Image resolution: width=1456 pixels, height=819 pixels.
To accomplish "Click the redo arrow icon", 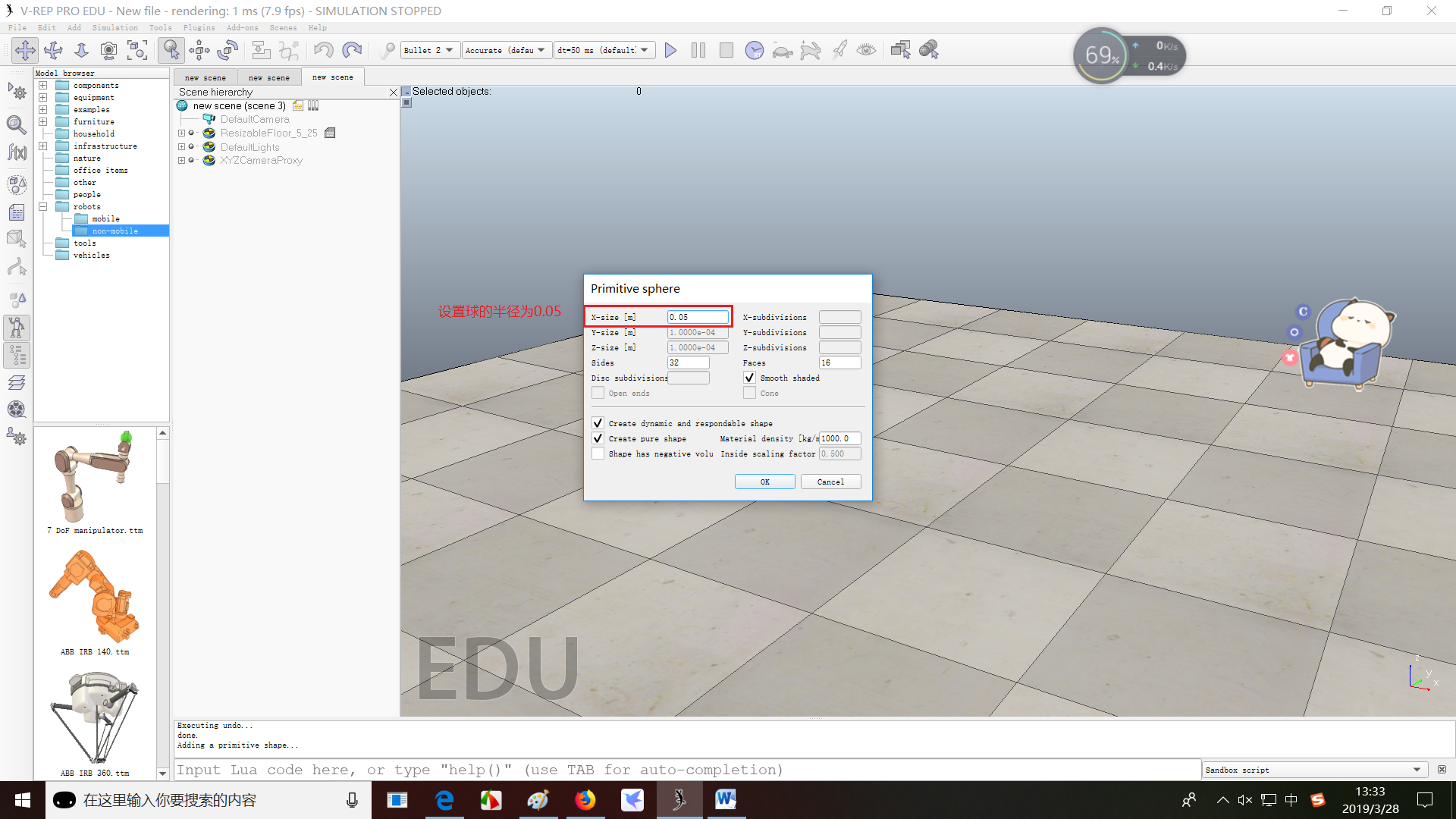I will point(352,50).
